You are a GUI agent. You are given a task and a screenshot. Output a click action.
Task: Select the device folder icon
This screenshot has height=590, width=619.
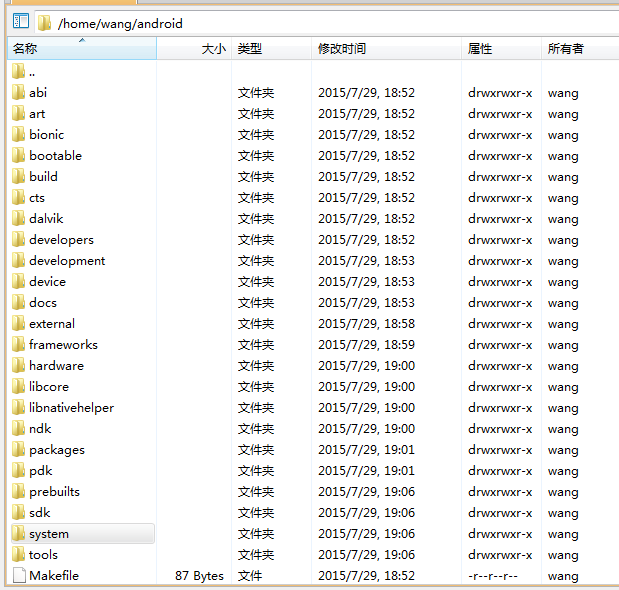click(19, 281)
